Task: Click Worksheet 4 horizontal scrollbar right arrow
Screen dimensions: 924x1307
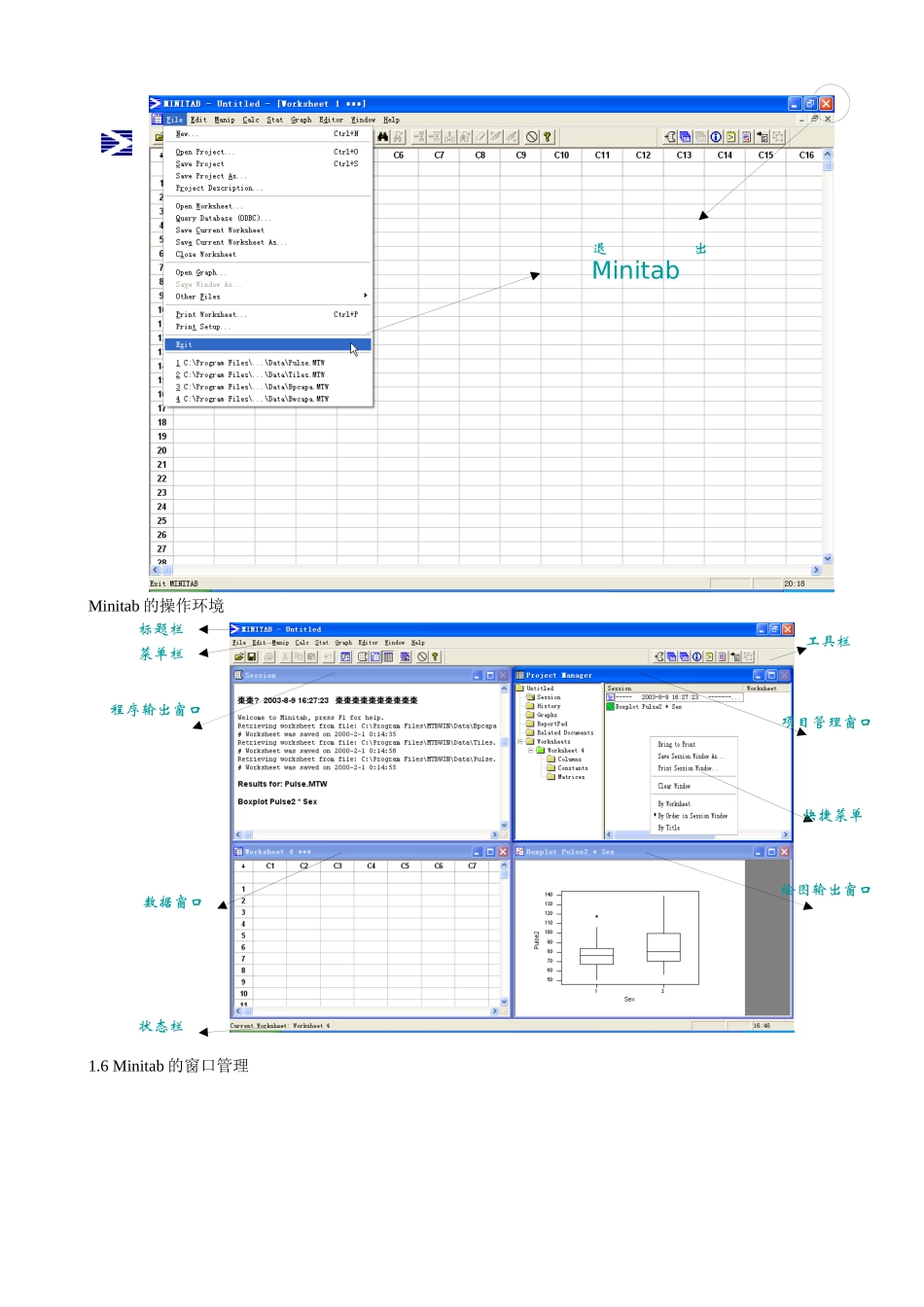Action: 495,1011
